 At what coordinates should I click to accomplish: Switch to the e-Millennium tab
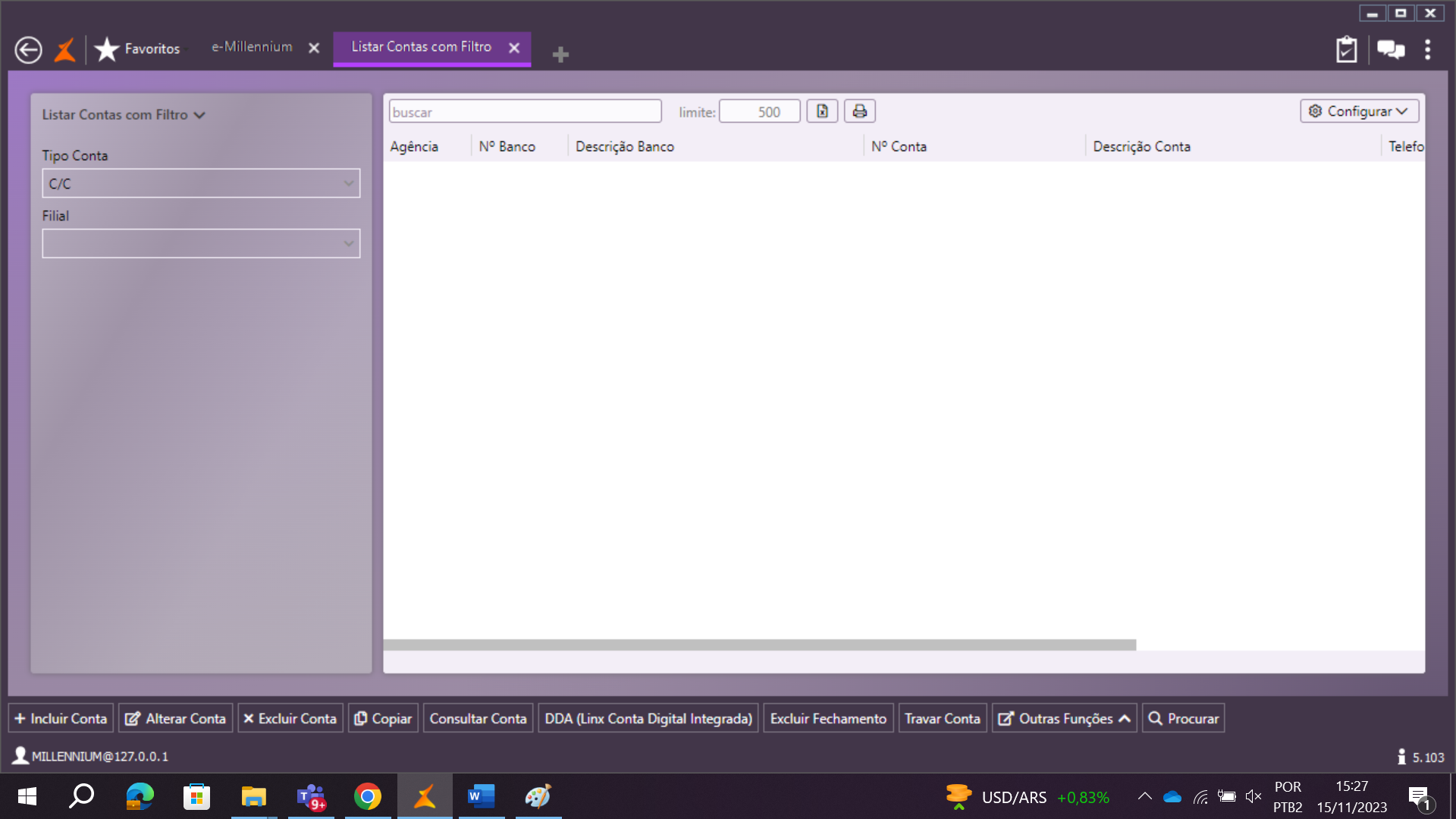pos(252,47)
